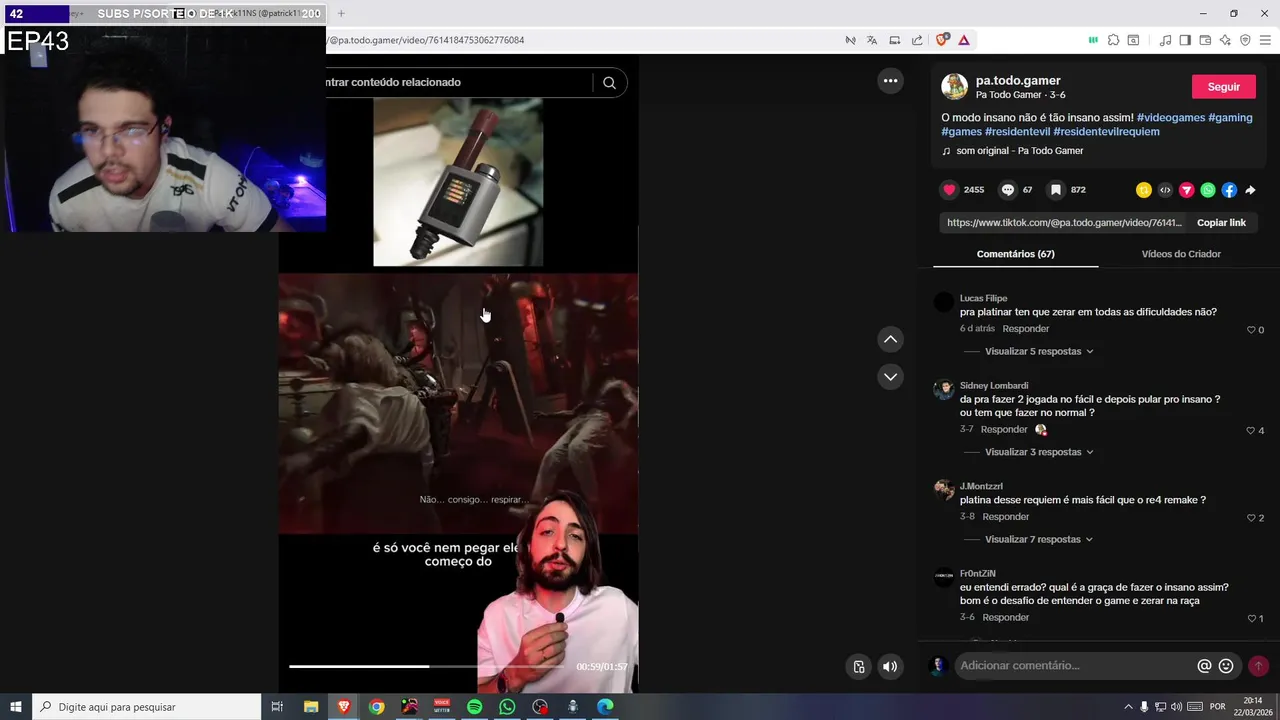This screenshot has width=1280, height=720.
Task: Show hidden system tray icons chevron
Action: 1128,707
